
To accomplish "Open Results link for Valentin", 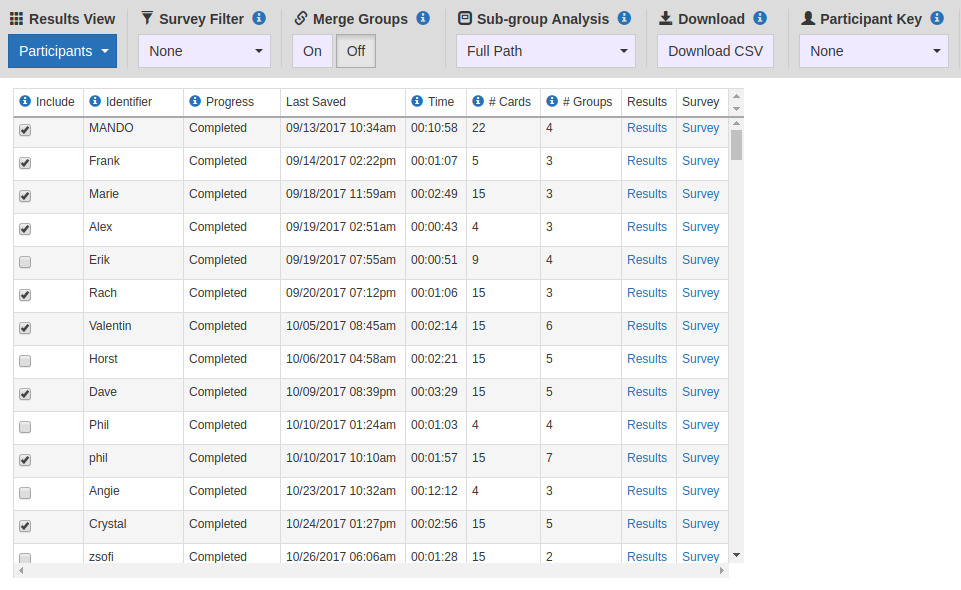I will click(x=647, y=326).
